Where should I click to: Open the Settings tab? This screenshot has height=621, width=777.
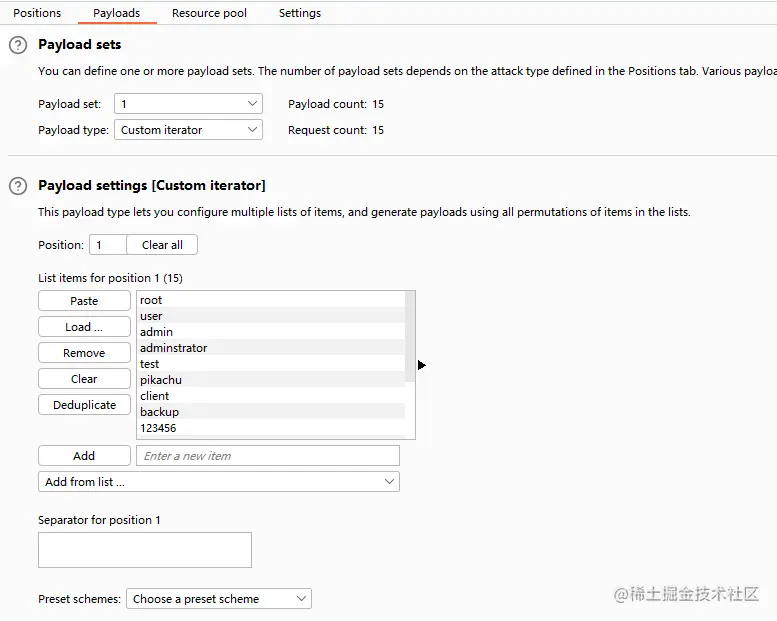(x=300, y=13)
